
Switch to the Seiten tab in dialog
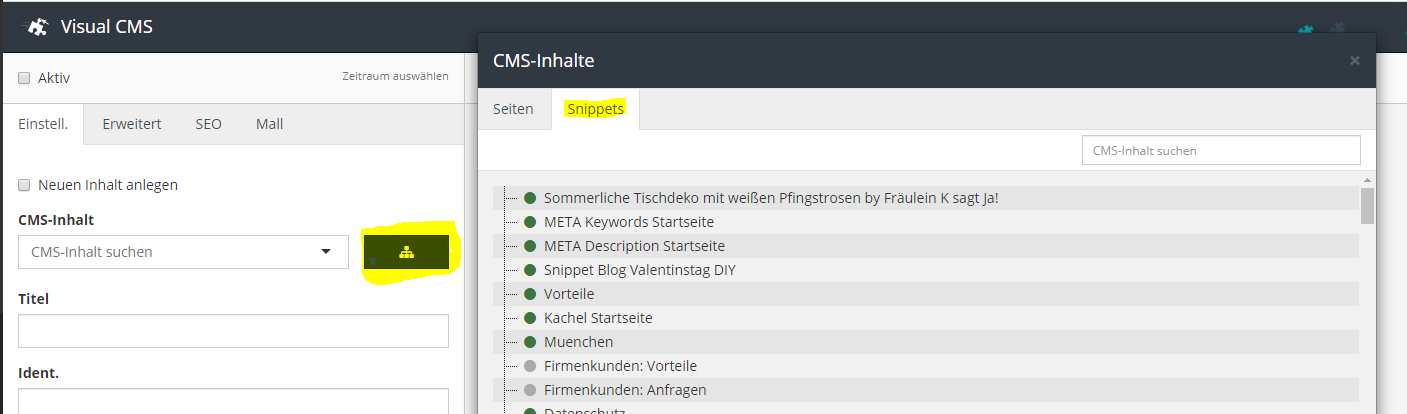tap(513, 109)
